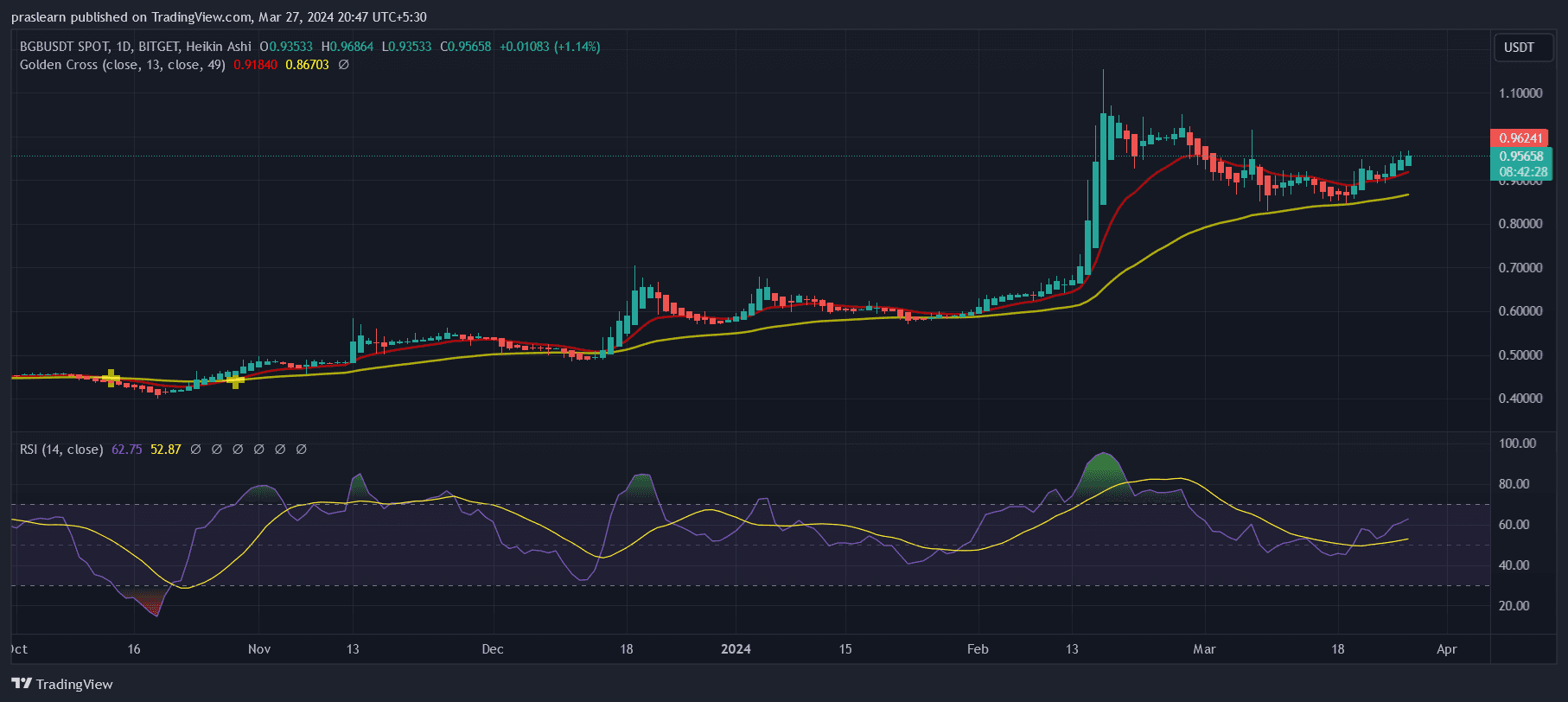1568x702 pixels.
Task: Click the Mar label on time axis
Action: coord(1204,649)
